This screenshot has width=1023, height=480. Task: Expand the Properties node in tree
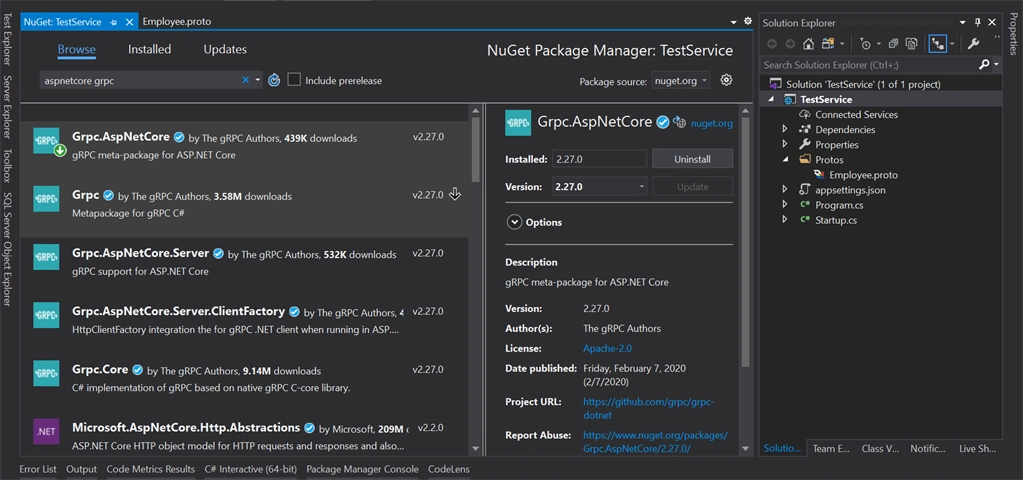tap(785, 145)
